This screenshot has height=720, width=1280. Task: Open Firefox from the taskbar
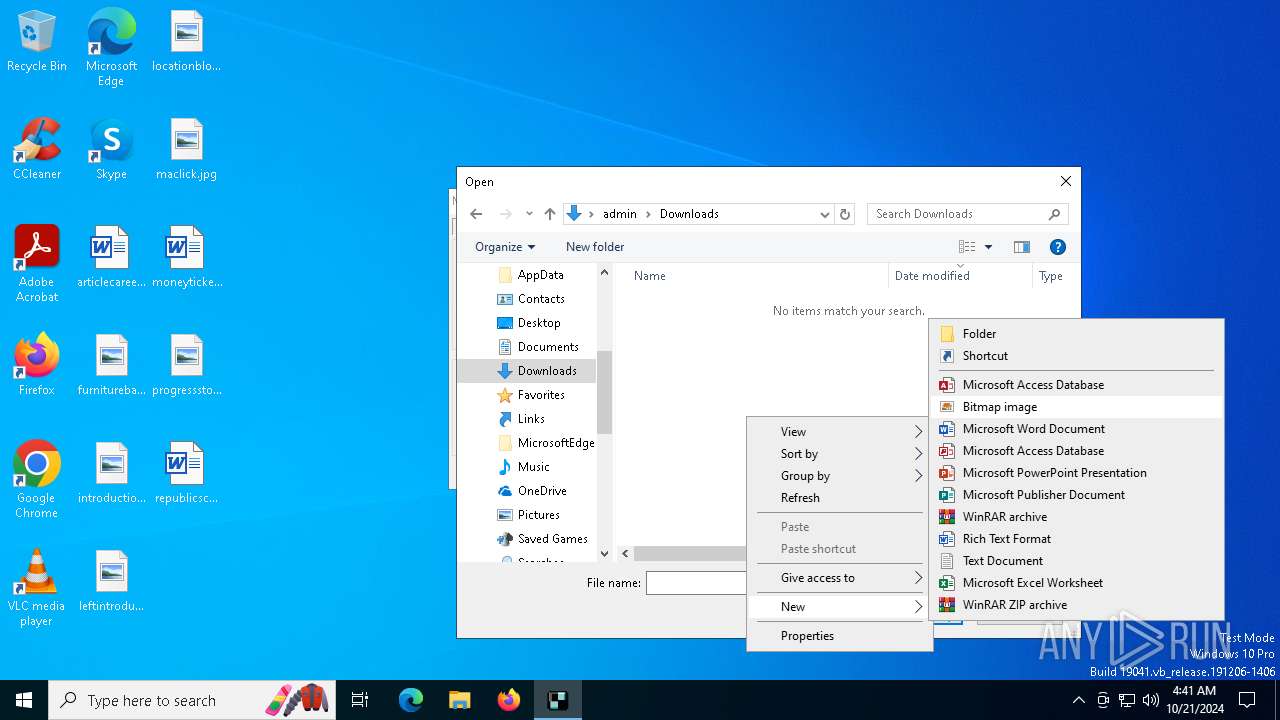pyautogui.click(x=508, y=700)
